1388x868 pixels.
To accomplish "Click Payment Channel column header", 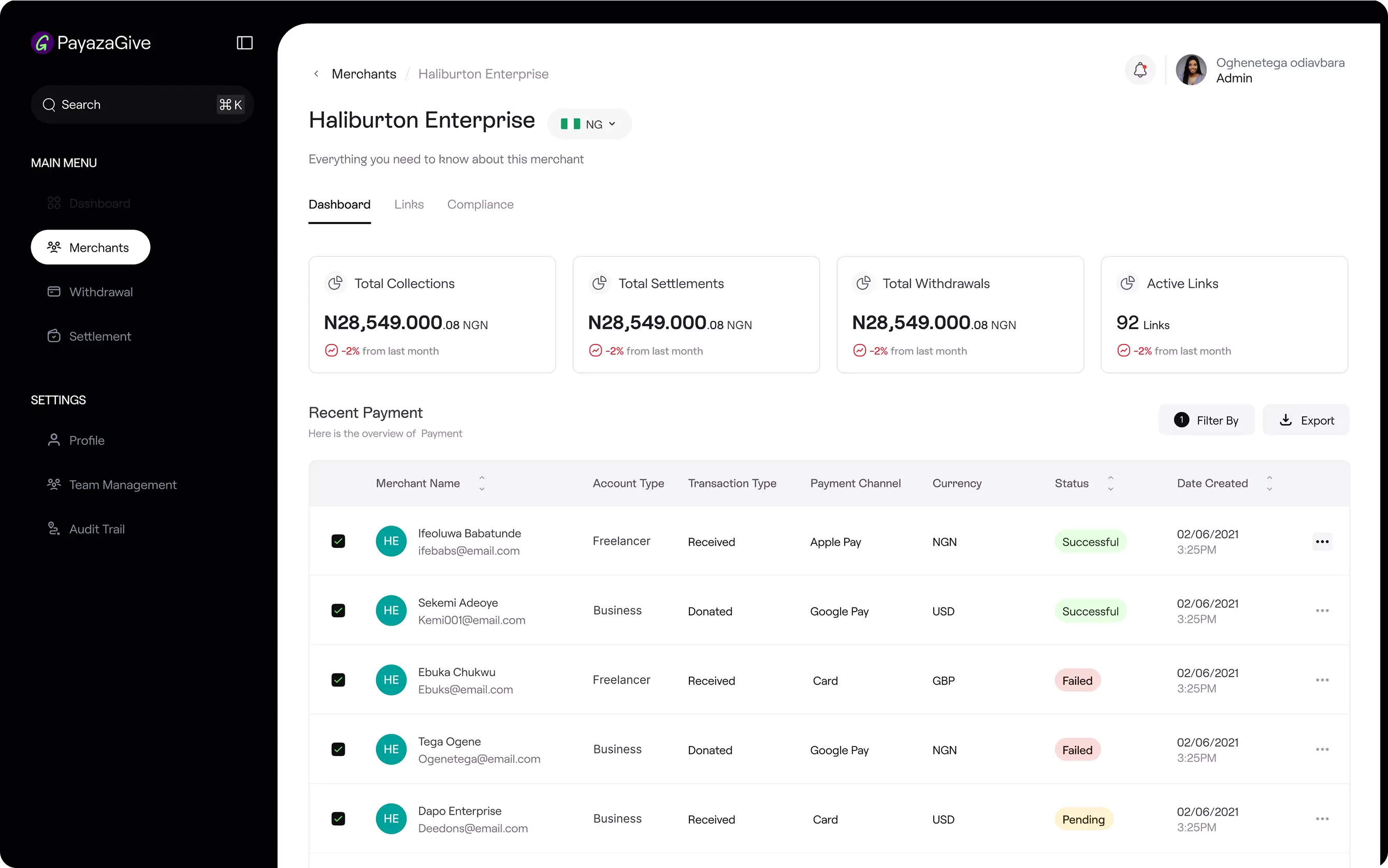I will pyautogui.click(x=855, y=483).
